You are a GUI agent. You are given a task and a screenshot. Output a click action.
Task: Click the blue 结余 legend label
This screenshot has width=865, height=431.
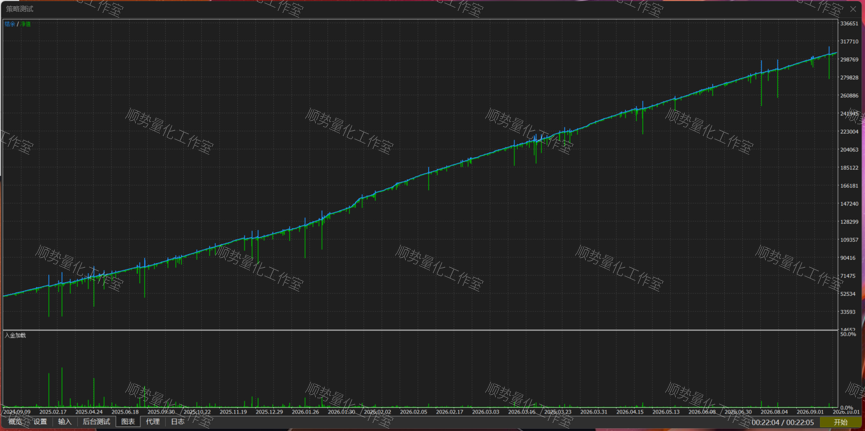click(10, 24)
